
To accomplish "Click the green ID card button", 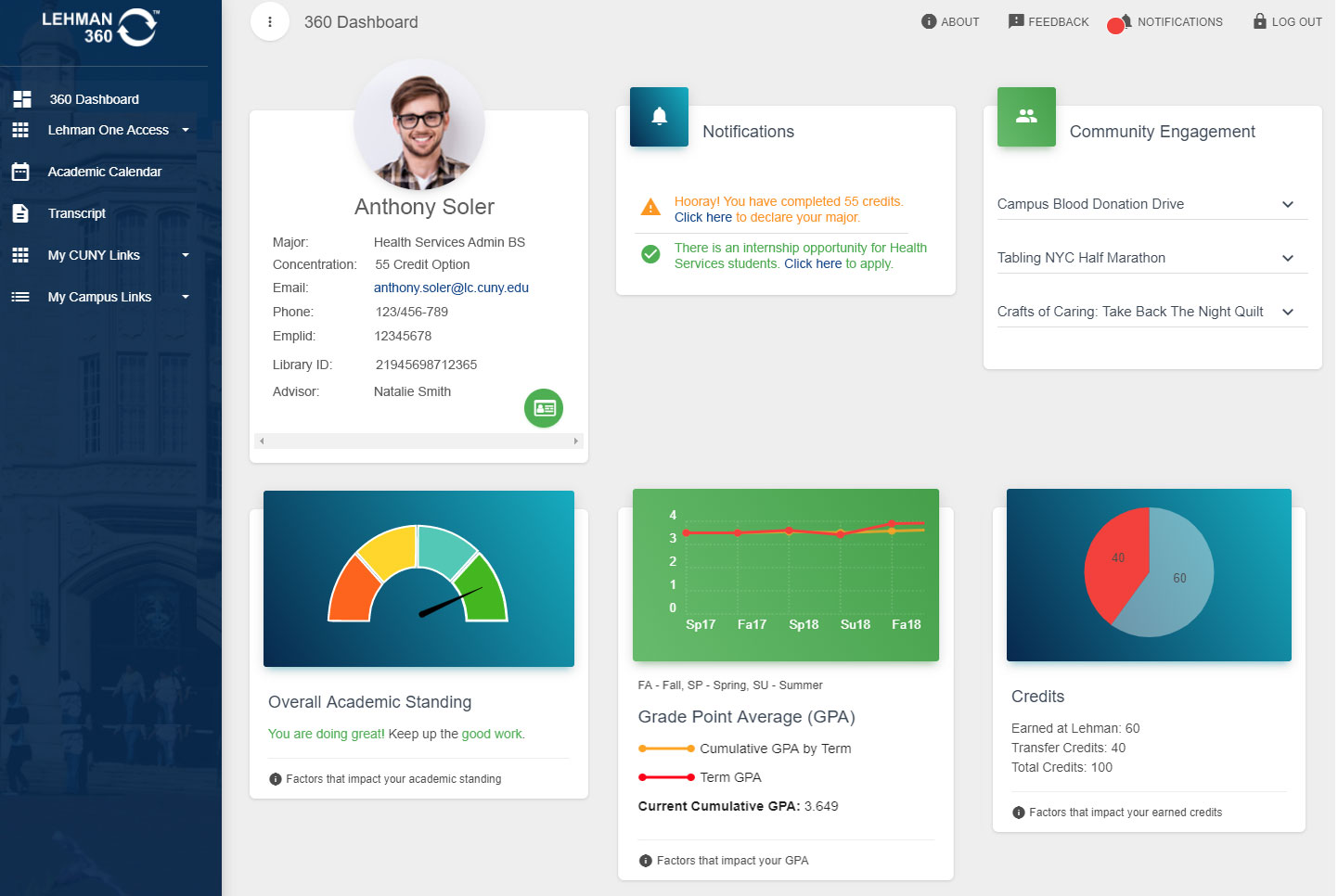I will [x=544, y=408].
